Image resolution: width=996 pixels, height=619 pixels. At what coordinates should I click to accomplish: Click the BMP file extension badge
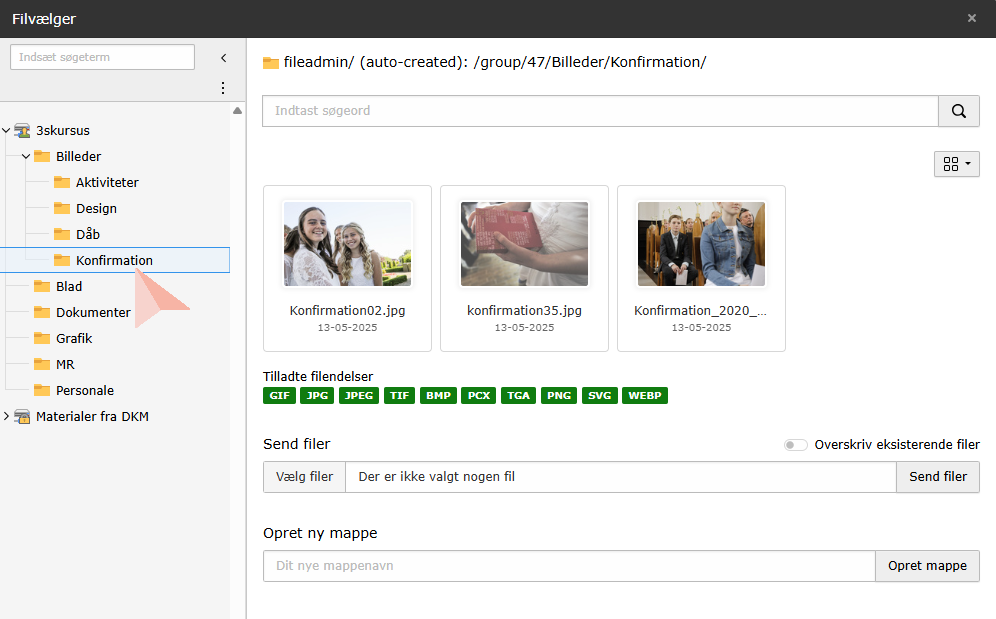(438, 396)
